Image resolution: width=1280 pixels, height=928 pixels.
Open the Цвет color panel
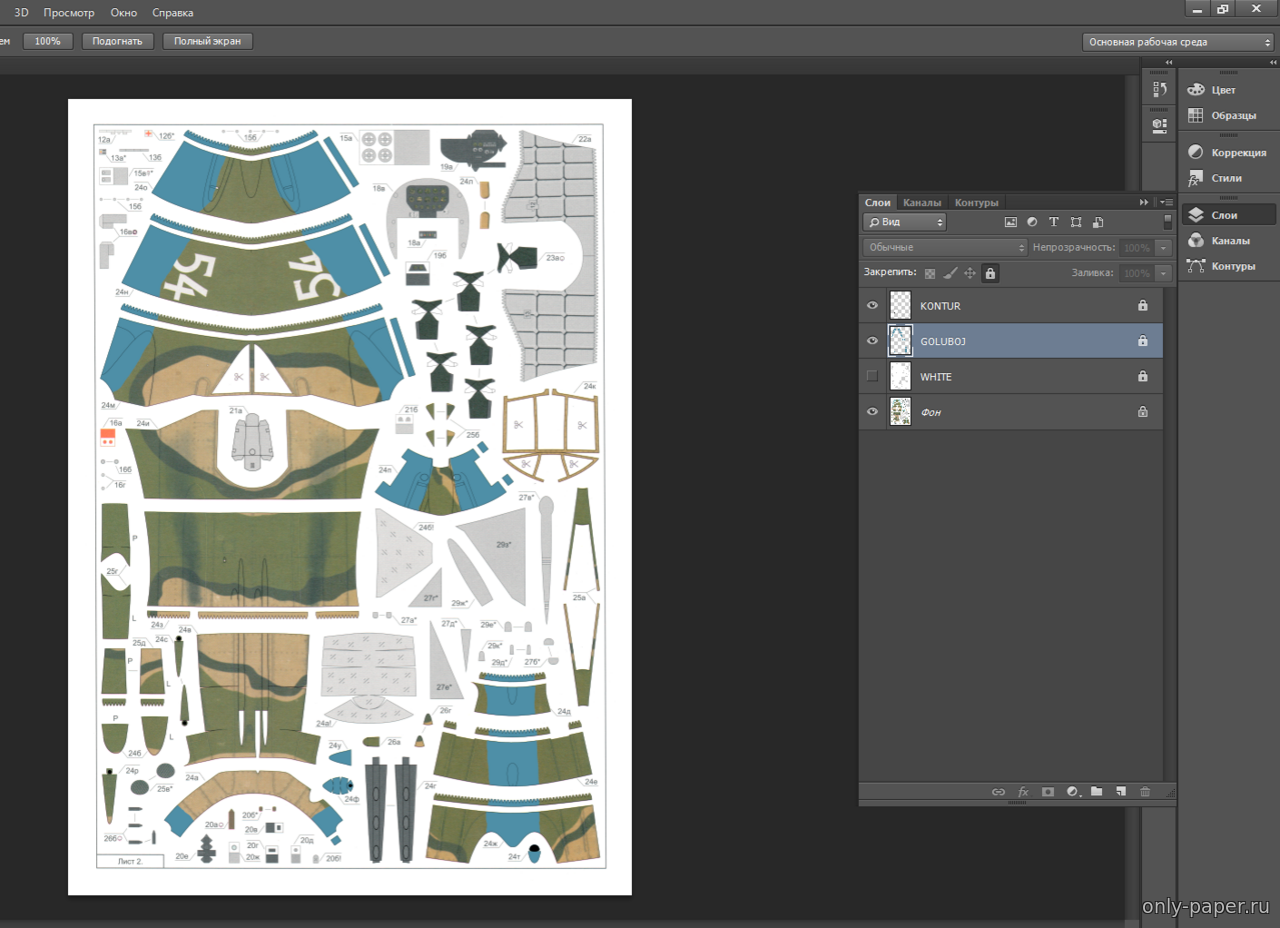click(x=1224, y=90)
